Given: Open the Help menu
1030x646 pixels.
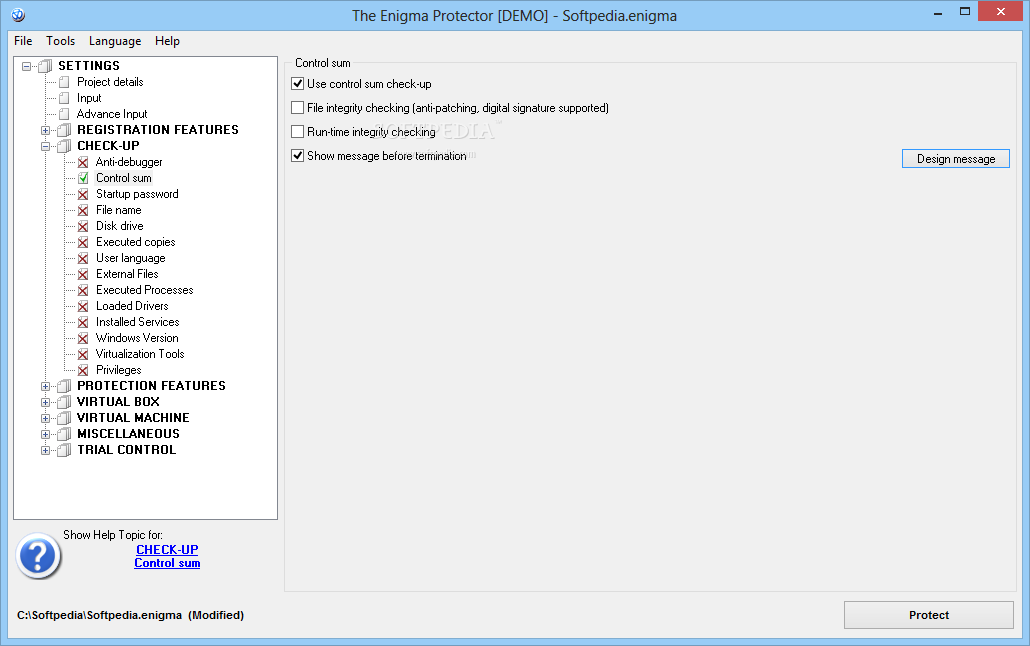Looking at the screenshot, I should pyautogui.click(x=167, y=41).
